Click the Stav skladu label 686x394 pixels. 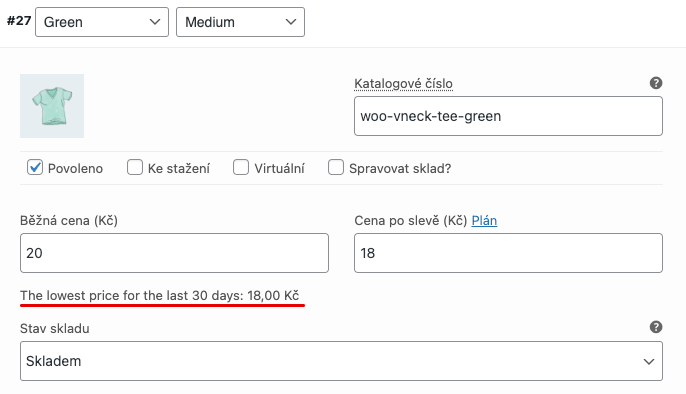[x=55, y=328]
